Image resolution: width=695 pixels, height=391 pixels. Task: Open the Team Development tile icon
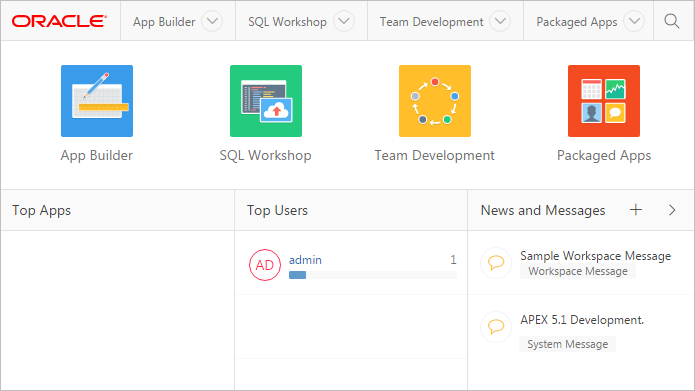(x=435, y=101)
